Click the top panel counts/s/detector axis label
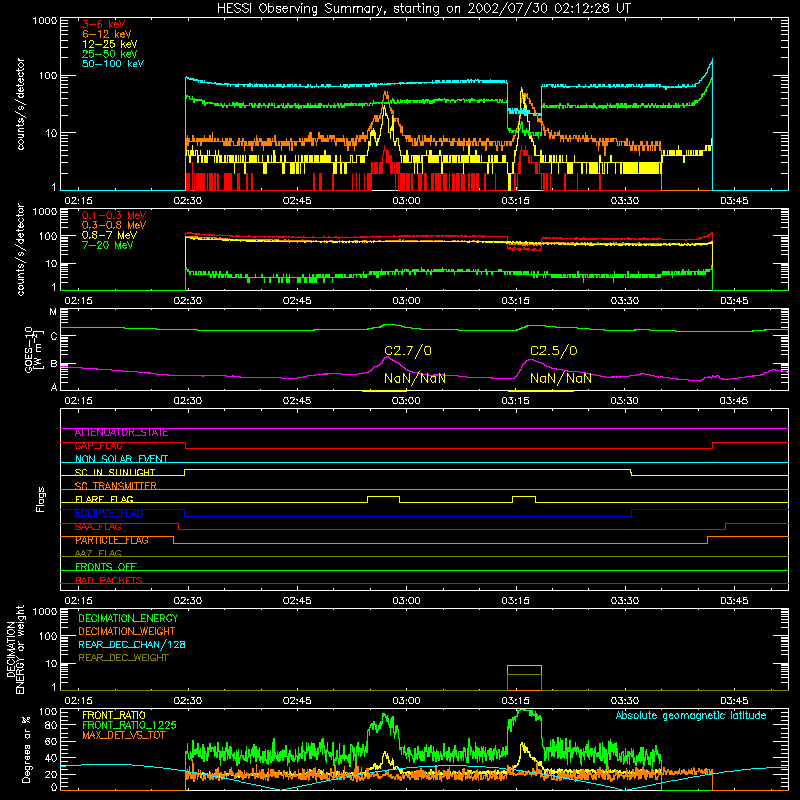800x800 pixels. 20,104
